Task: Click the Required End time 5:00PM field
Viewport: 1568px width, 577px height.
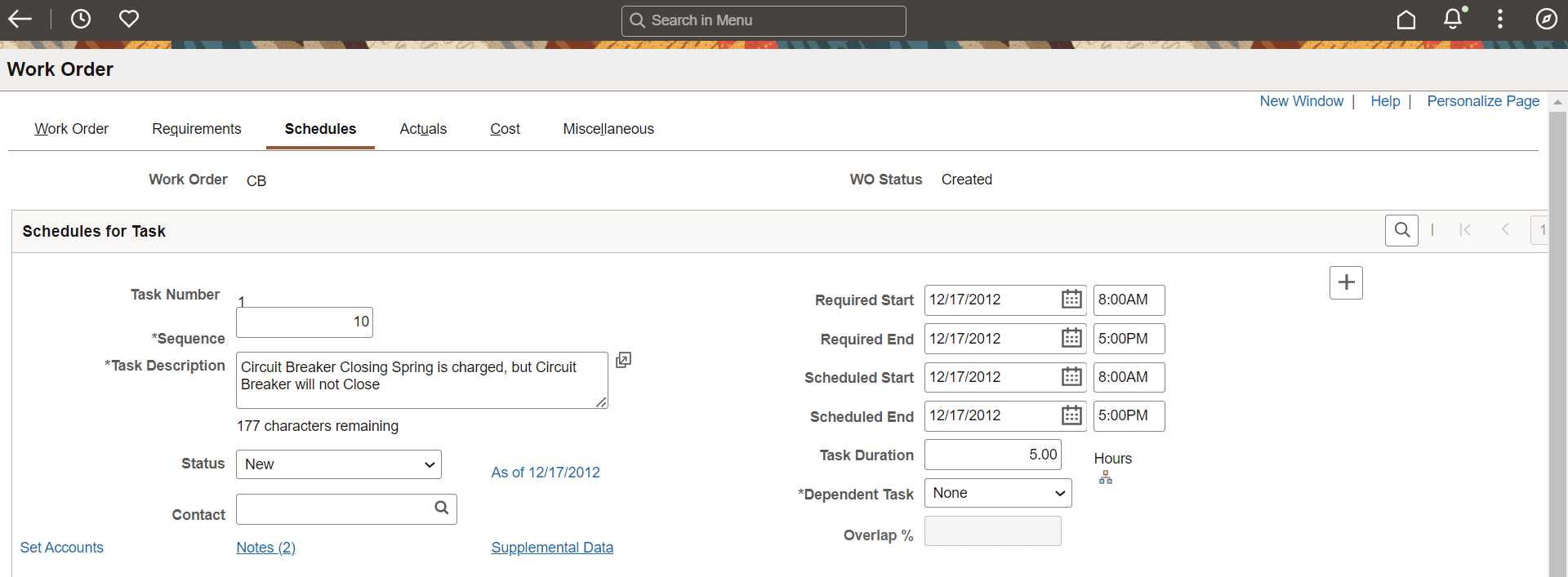Action: (x=1129, y=338)
